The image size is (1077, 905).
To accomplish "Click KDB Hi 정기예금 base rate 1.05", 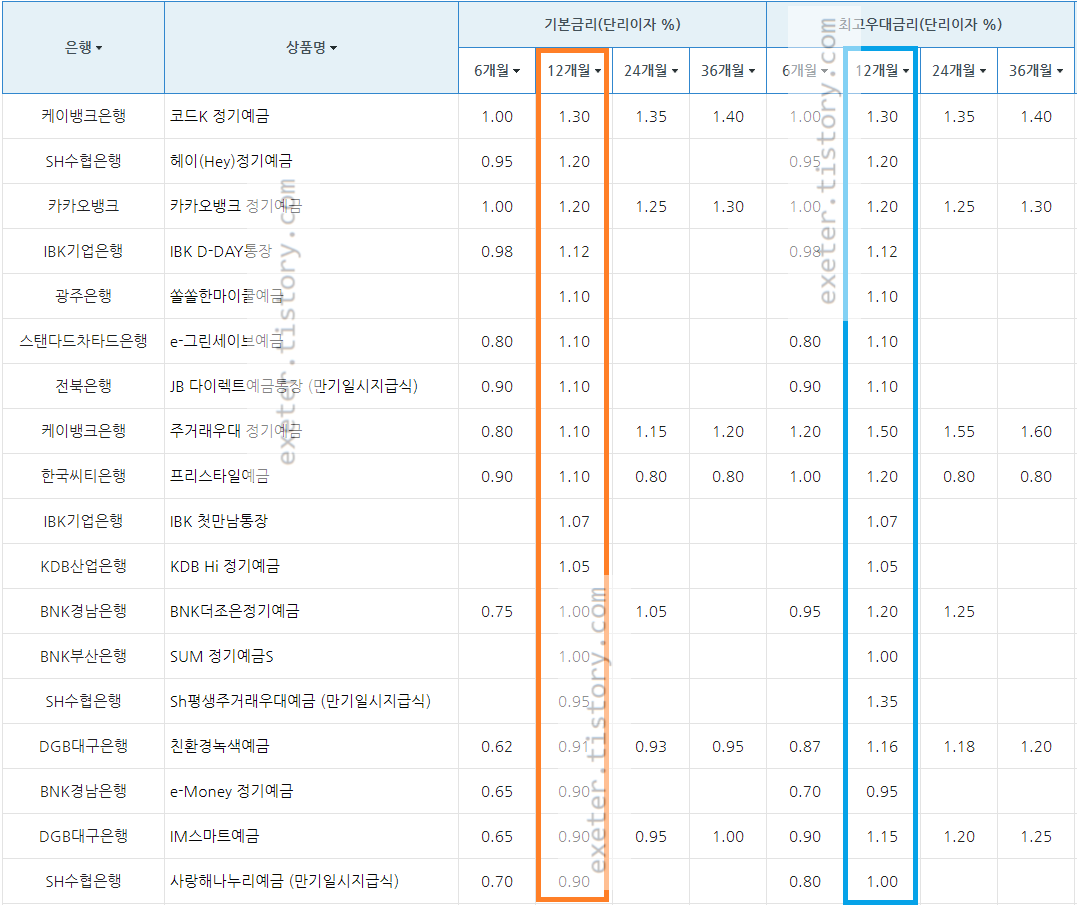I will pos(574,566).
